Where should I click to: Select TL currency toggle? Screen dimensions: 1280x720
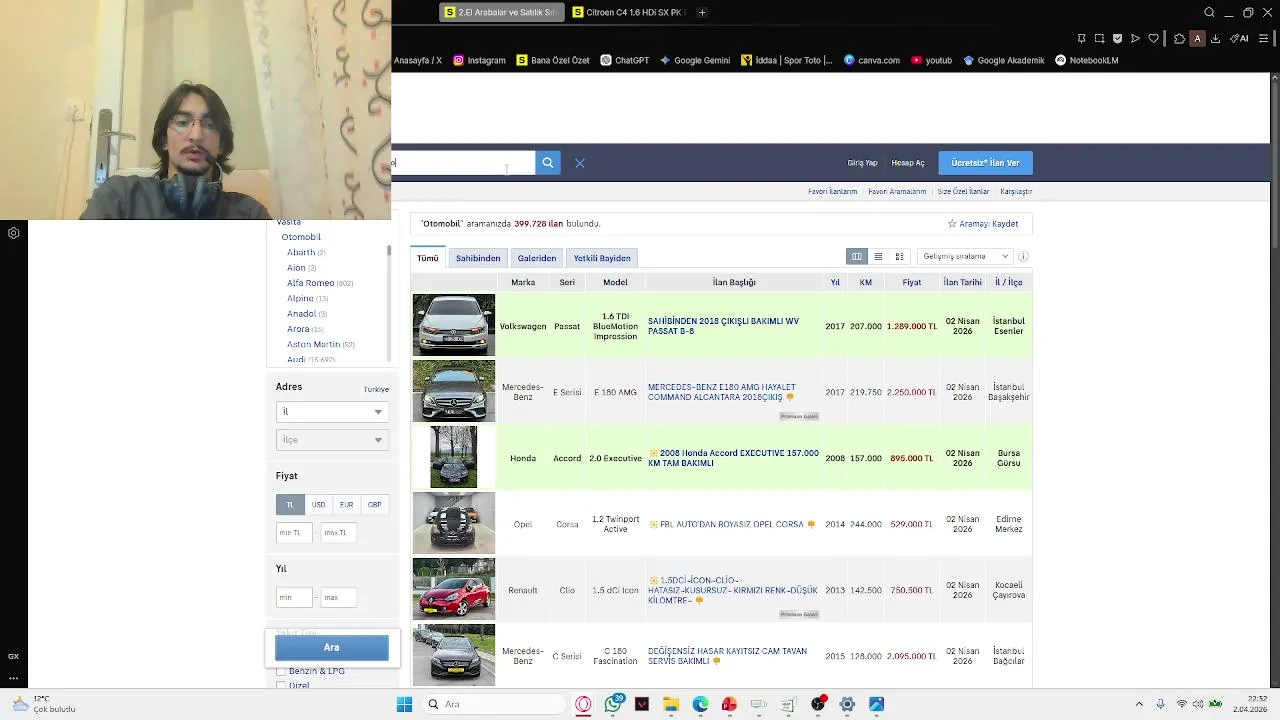point(290,505)
